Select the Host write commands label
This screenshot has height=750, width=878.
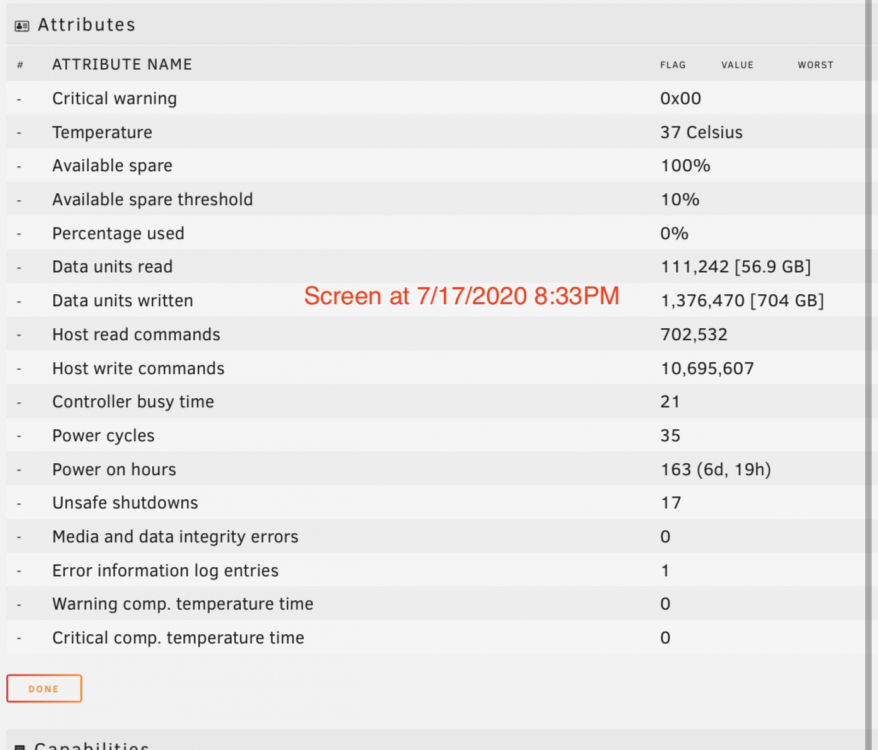click(x=138, y=368)
